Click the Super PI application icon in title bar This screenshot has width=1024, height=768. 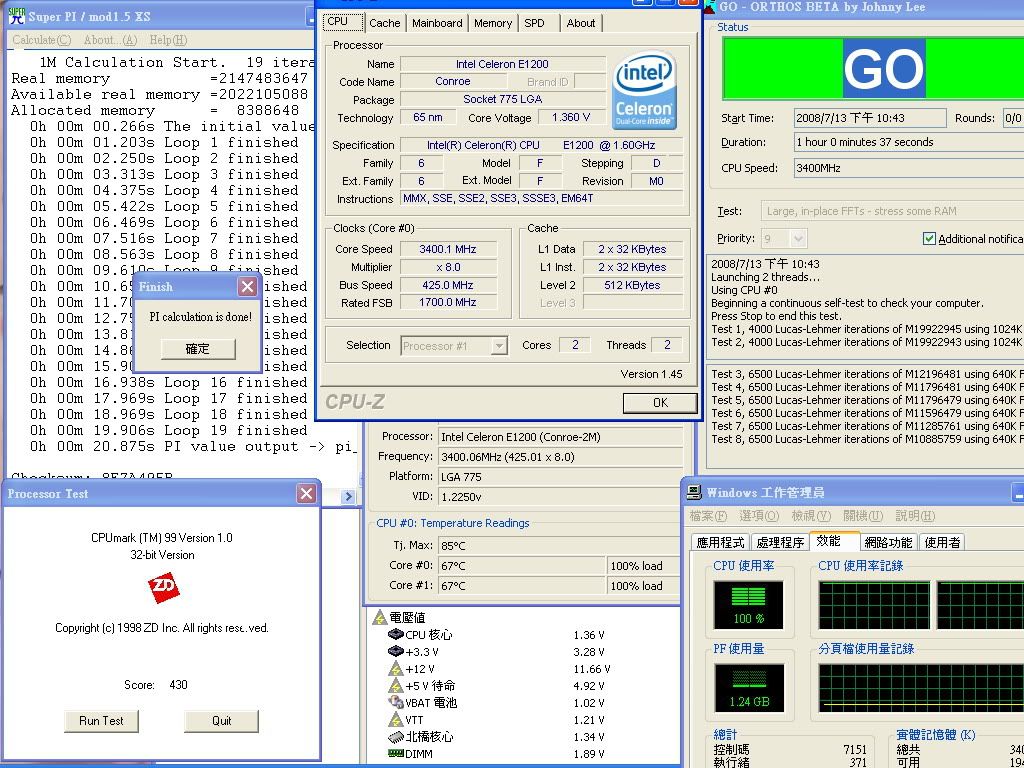point(17,16)
